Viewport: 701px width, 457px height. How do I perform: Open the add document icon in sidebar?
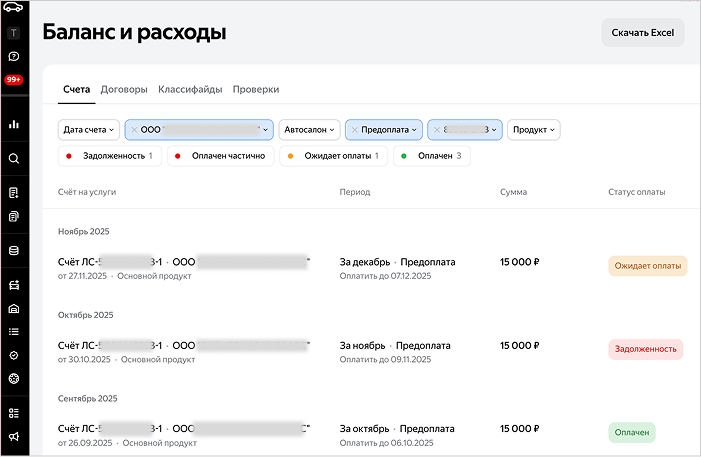pos(14,193)
